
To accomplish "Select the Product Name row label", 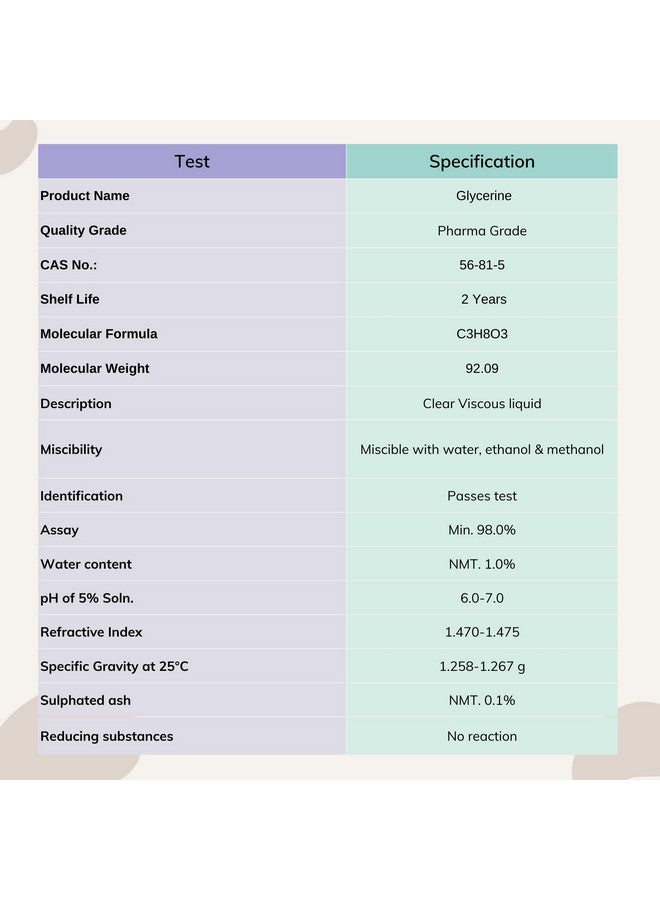I will click(x=85, y=196).
